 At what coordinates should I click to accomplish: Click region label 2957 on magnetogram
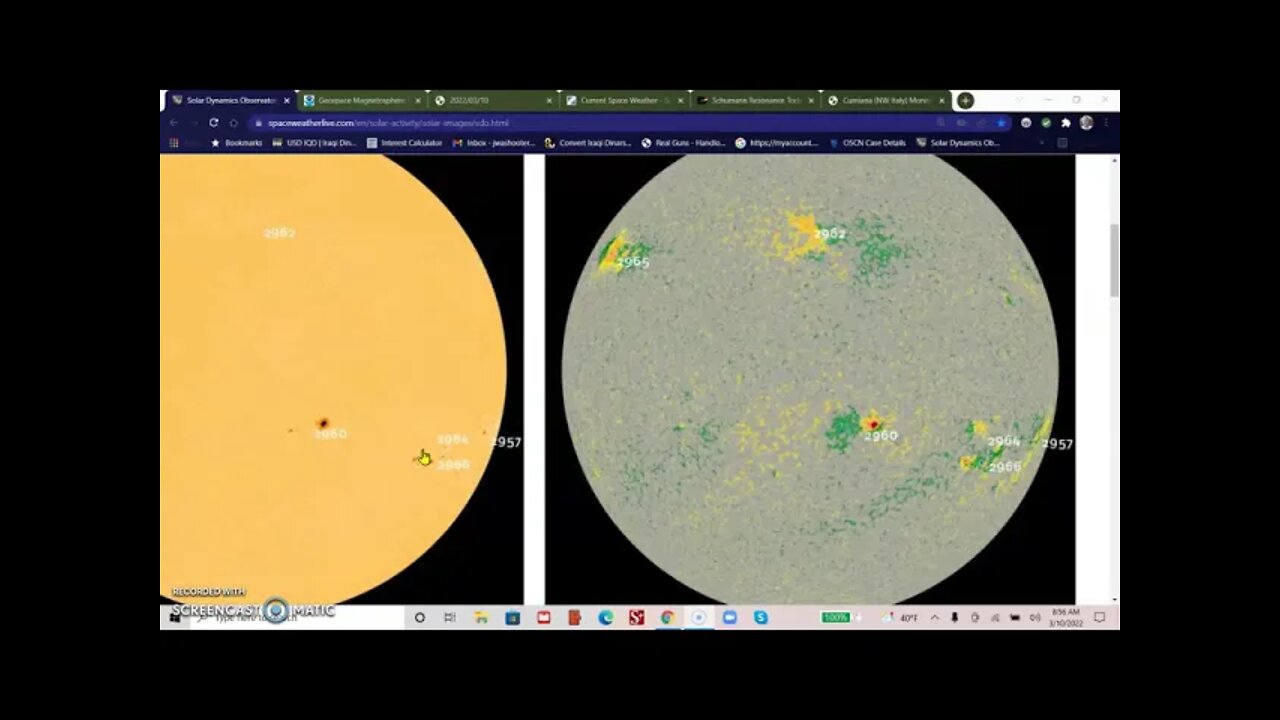tap(1057, 444)
